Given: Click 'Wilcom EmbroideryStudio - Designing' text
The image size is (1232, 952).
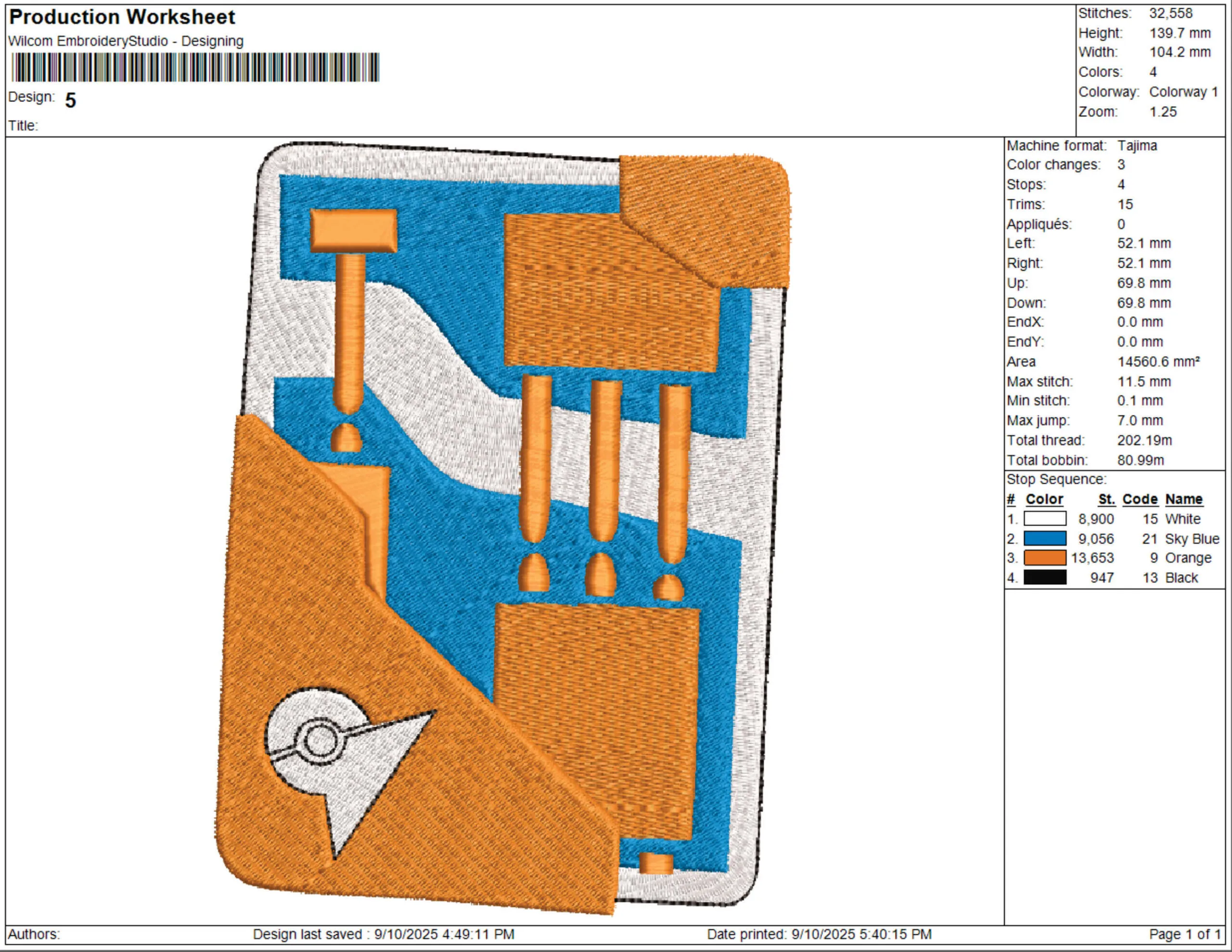Looking at the screenshot, I should (126, 41).
